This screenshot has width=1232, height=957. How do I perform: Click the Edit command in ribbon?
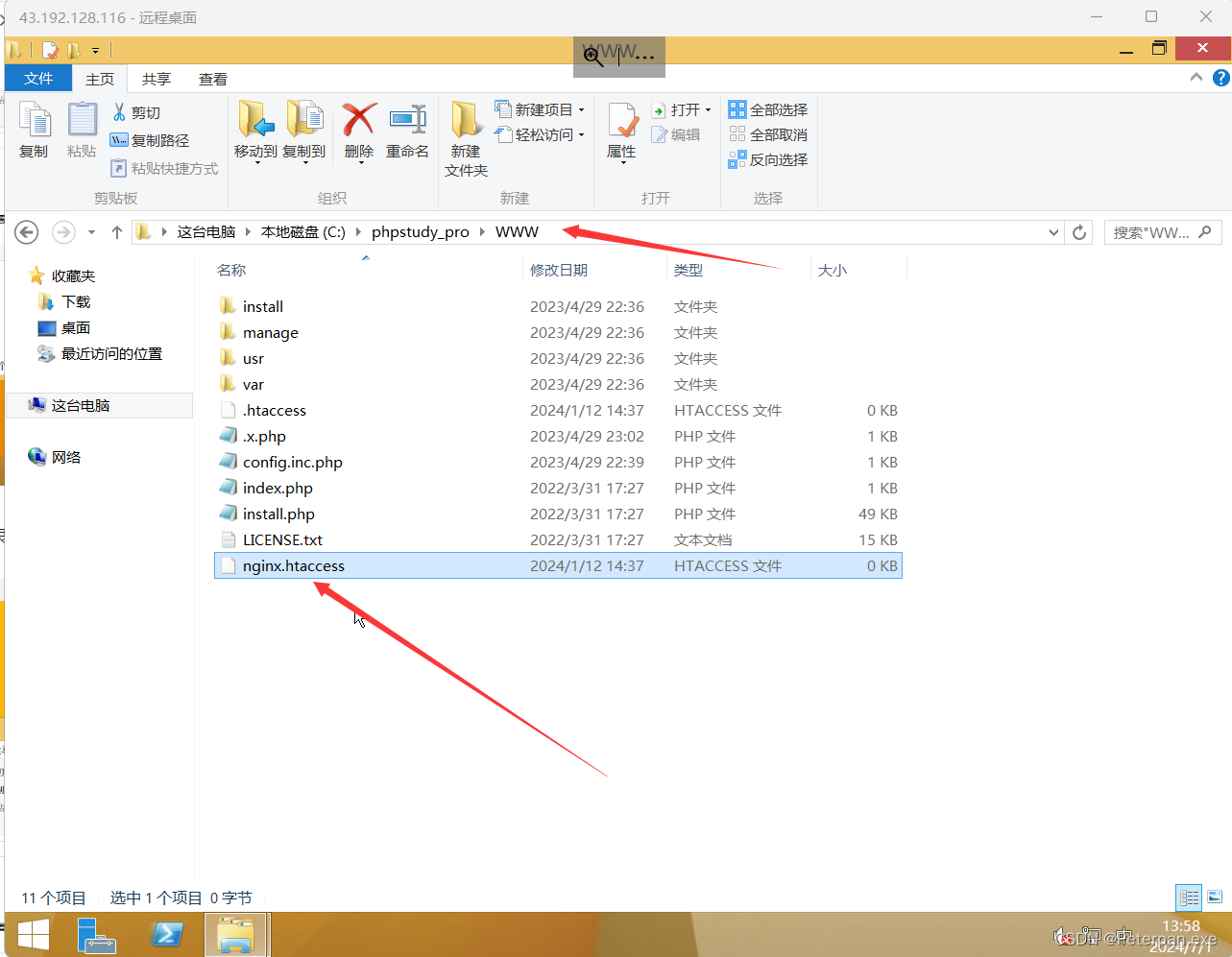coord(676,134)
